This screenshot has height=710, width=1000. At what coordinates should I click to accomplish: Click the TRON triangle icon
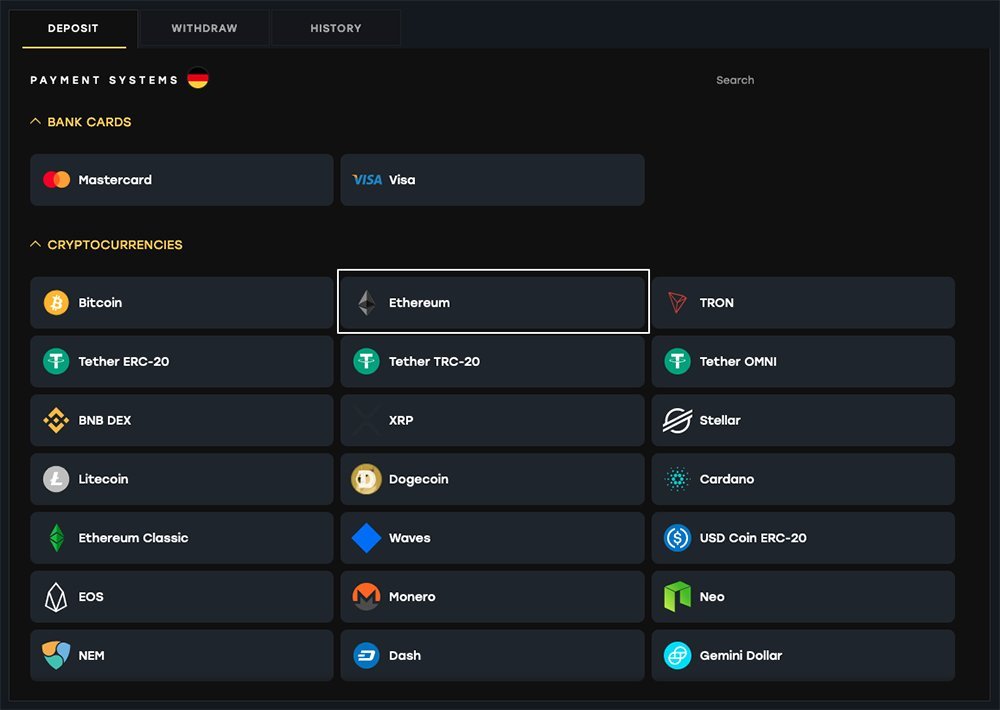pyautogui.click(x=677, y=303)
